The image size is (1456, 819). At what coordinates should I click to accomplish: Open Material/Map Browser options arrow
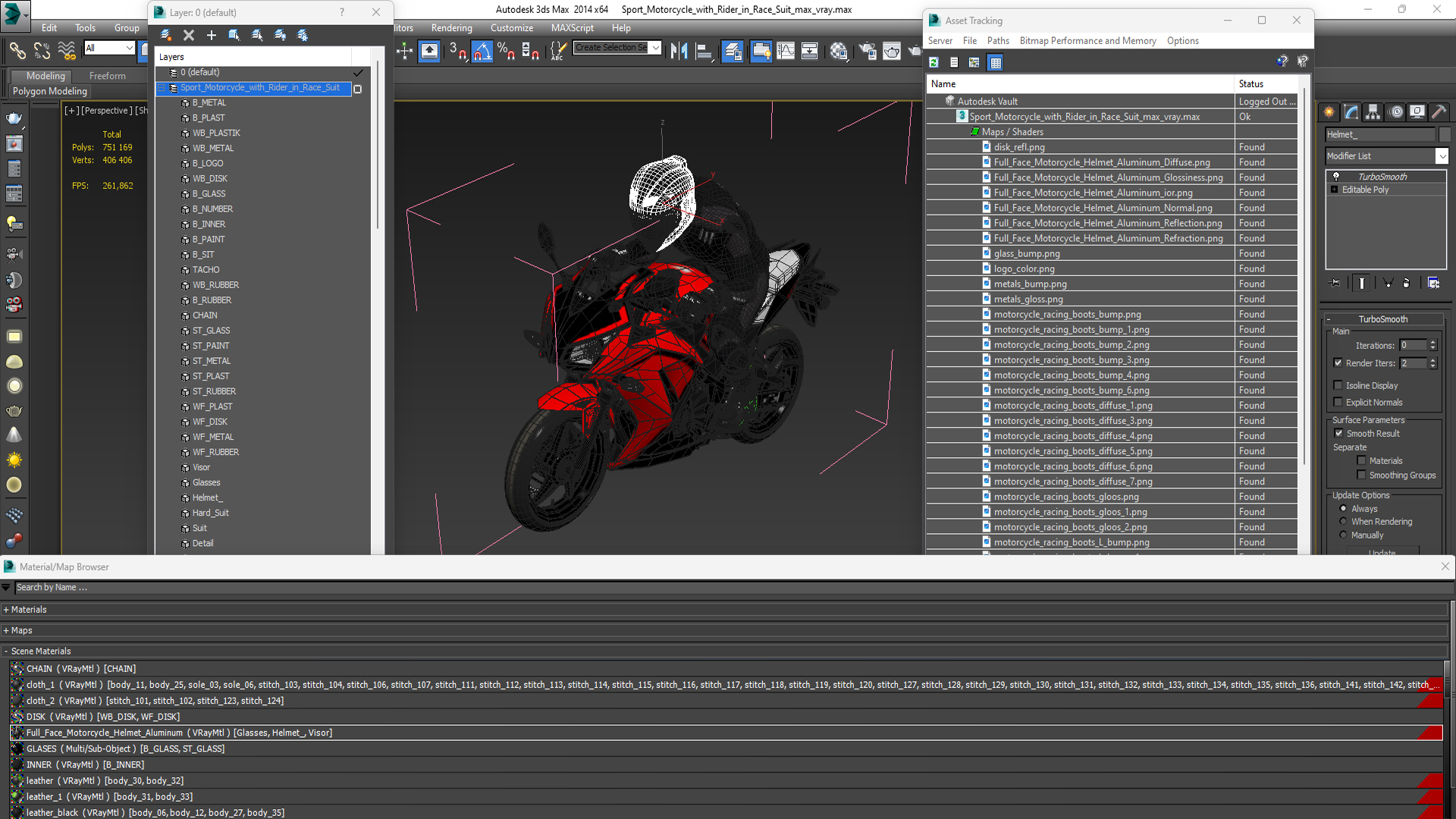[x=6, y=588]
